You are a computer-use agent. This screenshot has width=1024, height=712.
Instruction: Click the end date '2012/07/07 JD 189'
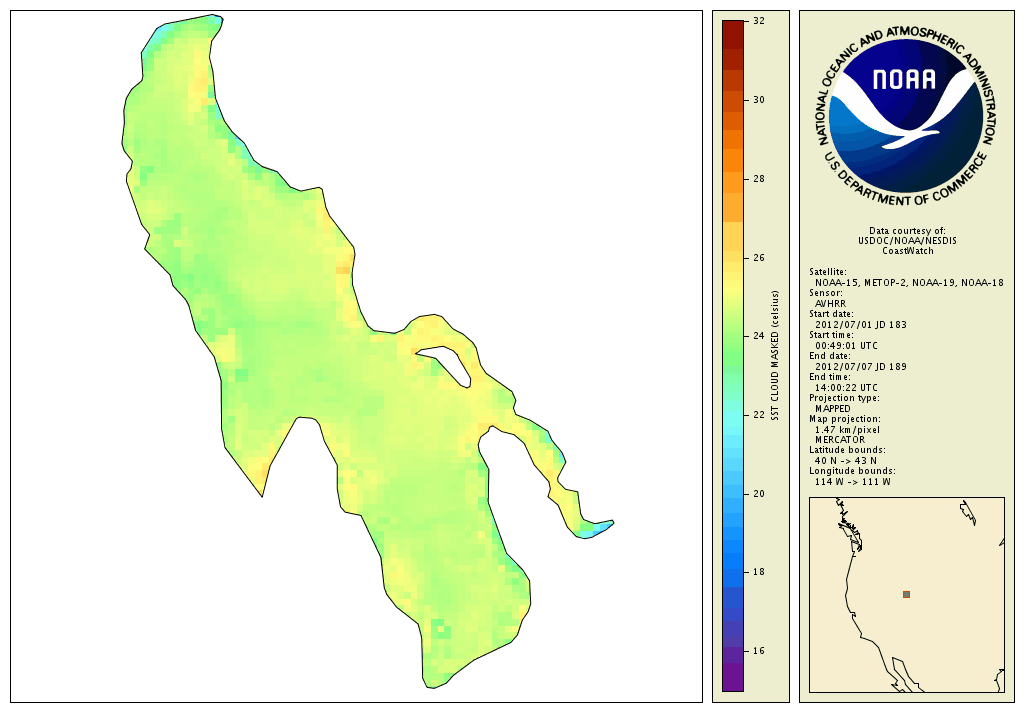[861, 366]
